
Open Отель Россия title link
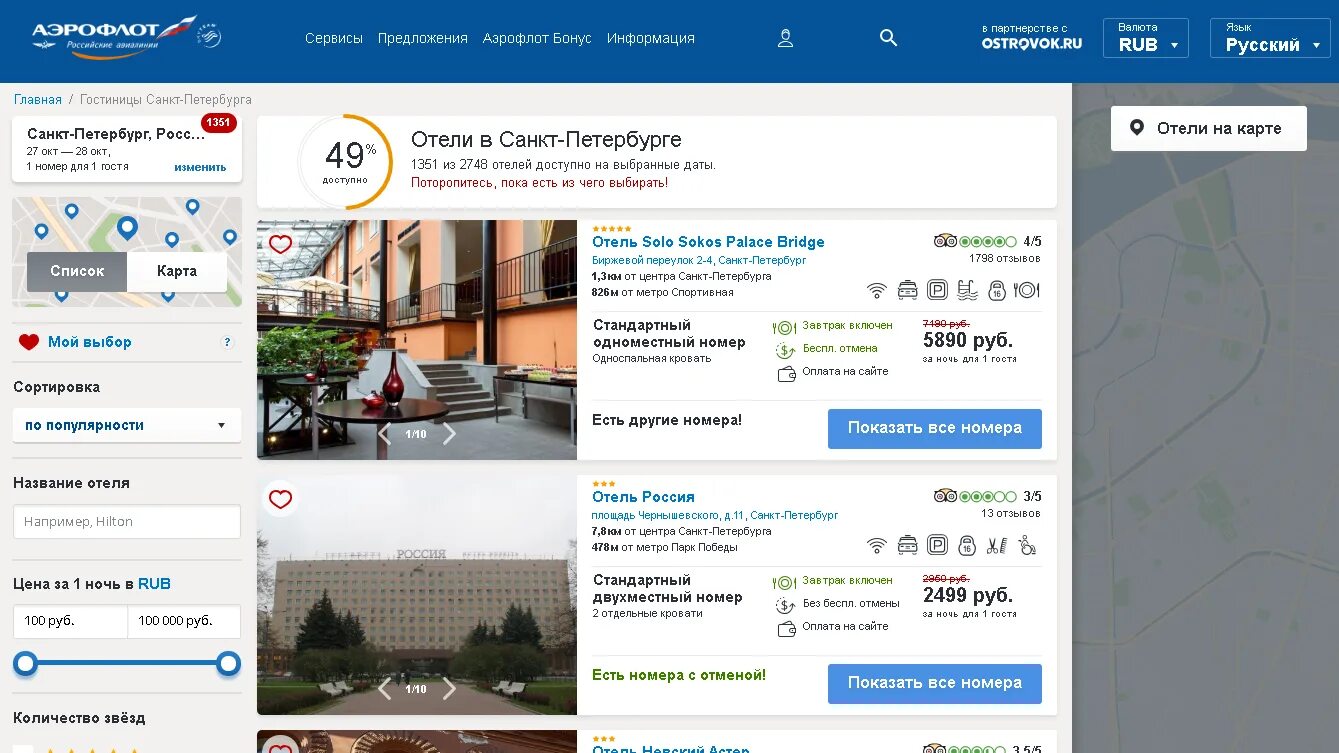643,497
